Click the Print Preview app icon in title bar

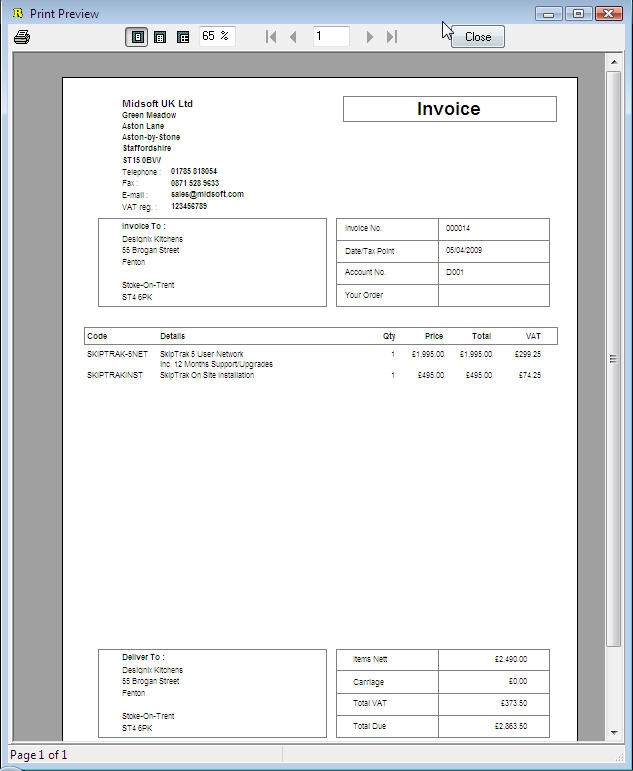pos(17,13)
